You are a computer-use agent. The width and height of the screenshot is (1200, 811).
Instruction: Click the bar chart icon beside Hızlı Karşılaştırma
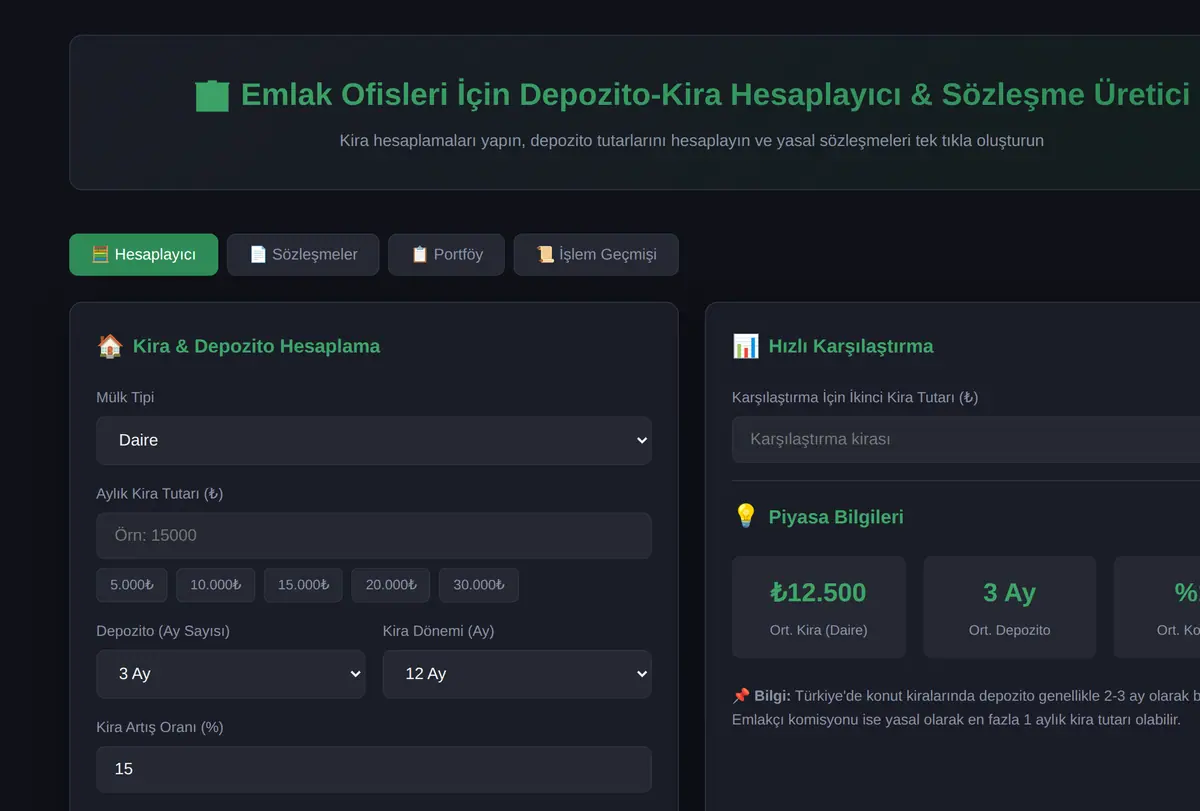(x=745, y=346)
